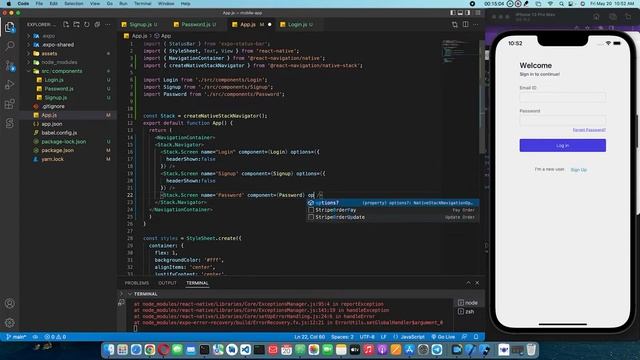640x360 pixels.
Task: Open Google Chrome in the Dock
Action: pyautogui.click(x=150, y=349)
